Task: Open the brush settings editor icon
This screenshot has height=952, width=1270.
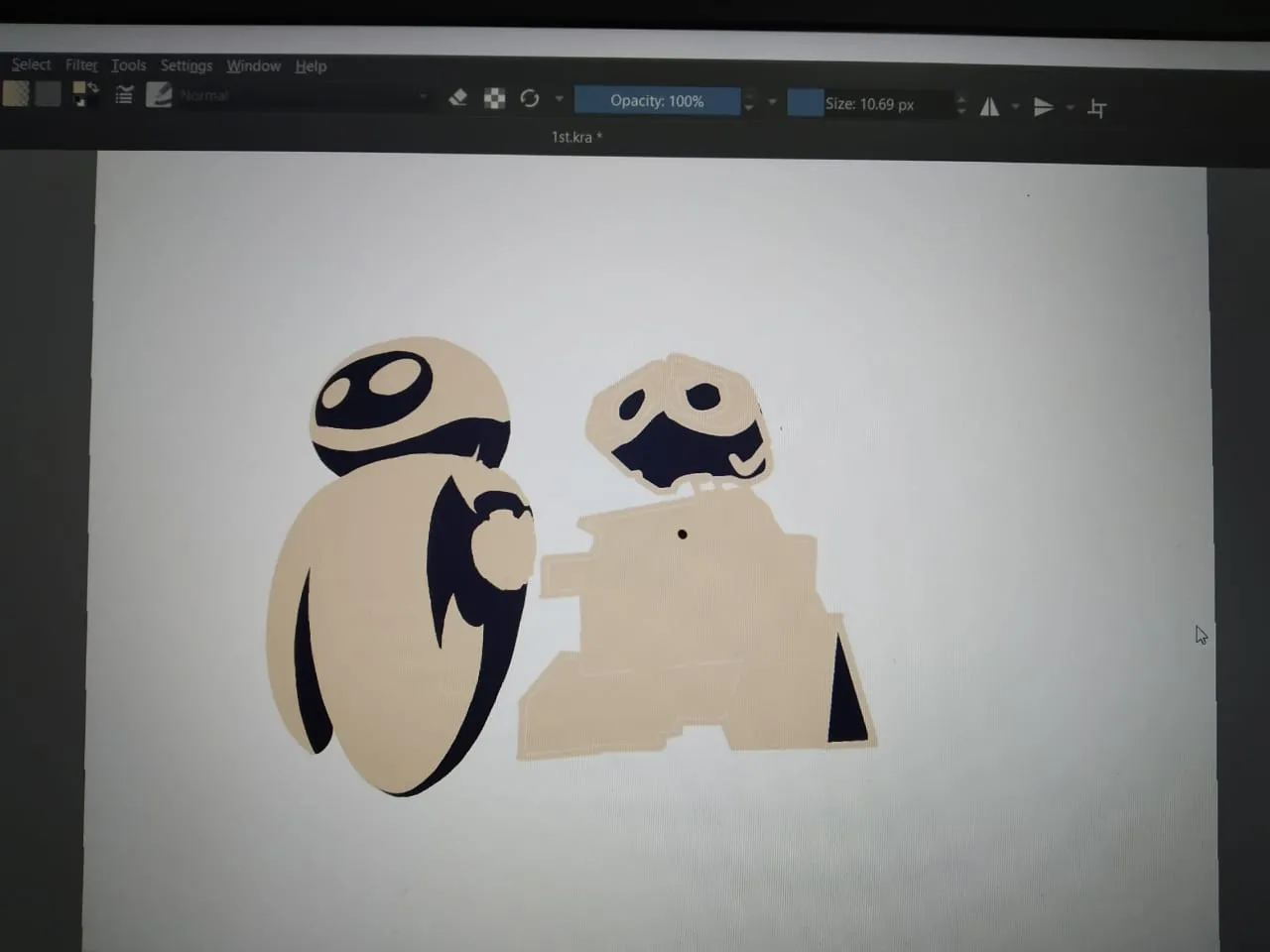Action: point(124,95)
